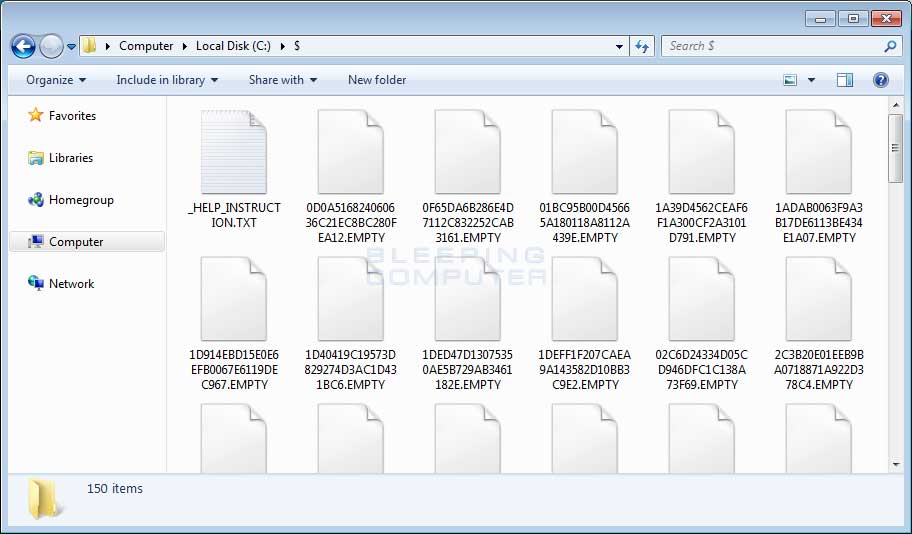912x534 pixels.
Task: Click the scroll down arrow
Action: click(x=895, y=464)
